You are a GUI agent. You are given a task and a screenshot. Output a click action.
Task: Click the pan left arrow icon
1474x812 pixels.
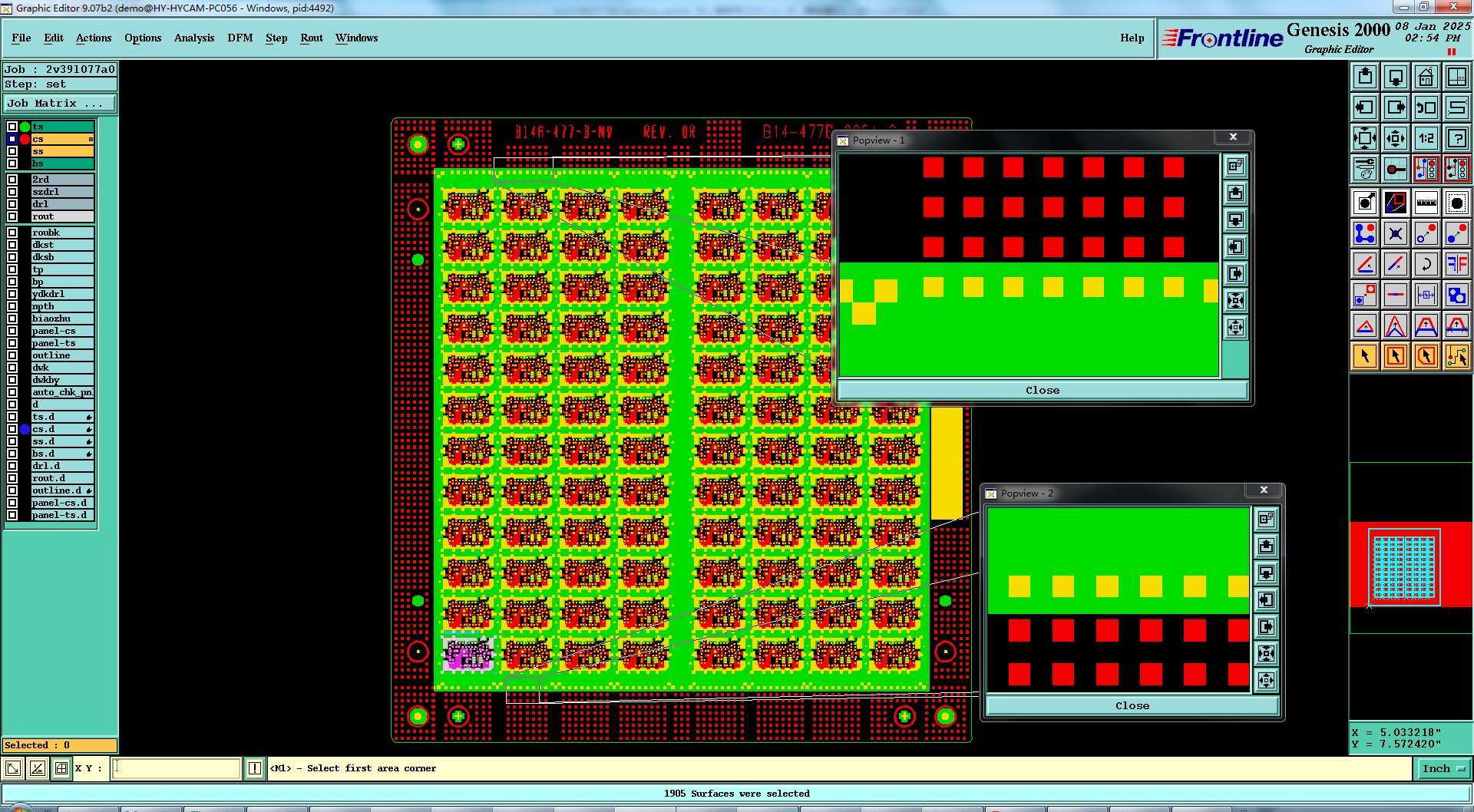click(1365, 107)
